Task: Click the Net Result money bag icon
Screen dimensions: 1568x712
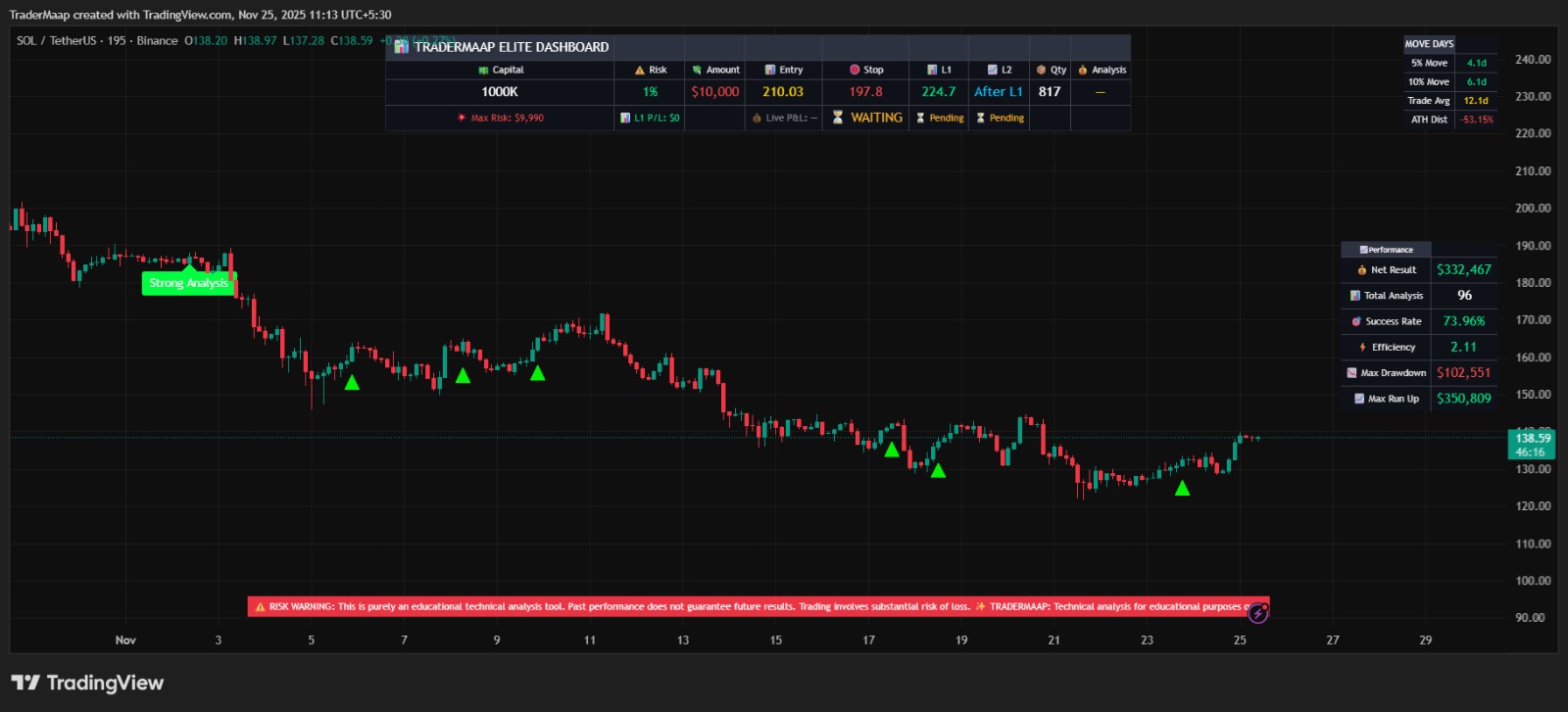Action: click(x=1362, y=270)
